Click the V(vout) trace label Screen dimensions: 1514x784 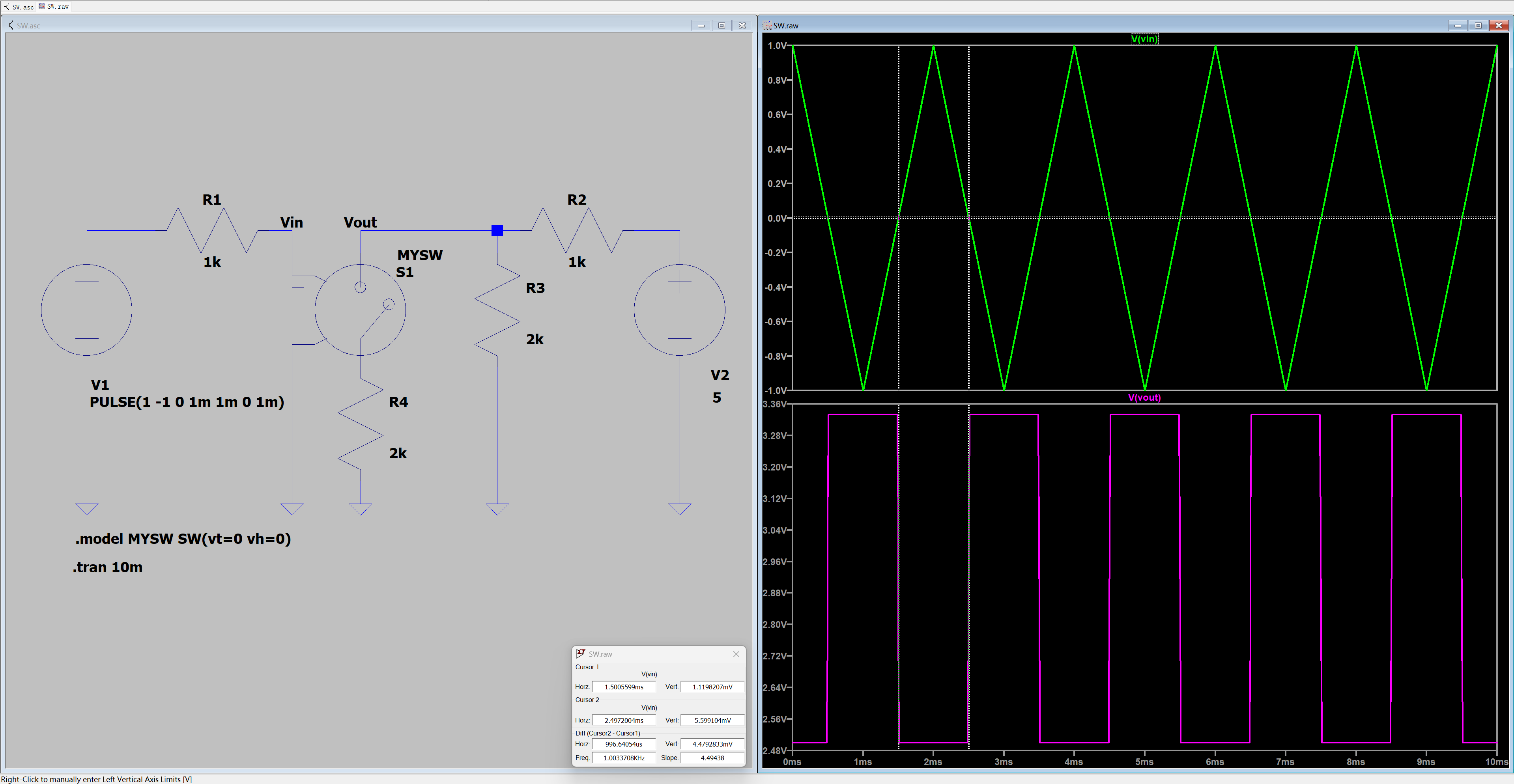pos(1144,397)
